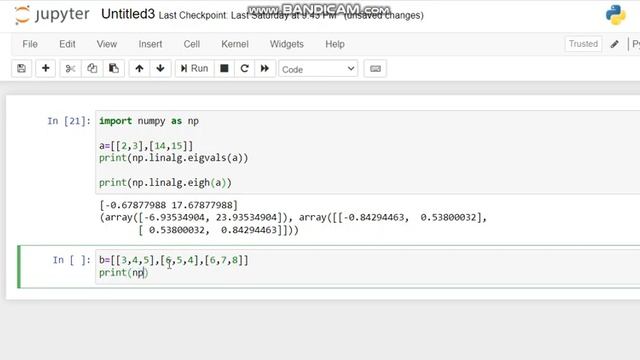Copy selected cells icon

click(92, 69)
